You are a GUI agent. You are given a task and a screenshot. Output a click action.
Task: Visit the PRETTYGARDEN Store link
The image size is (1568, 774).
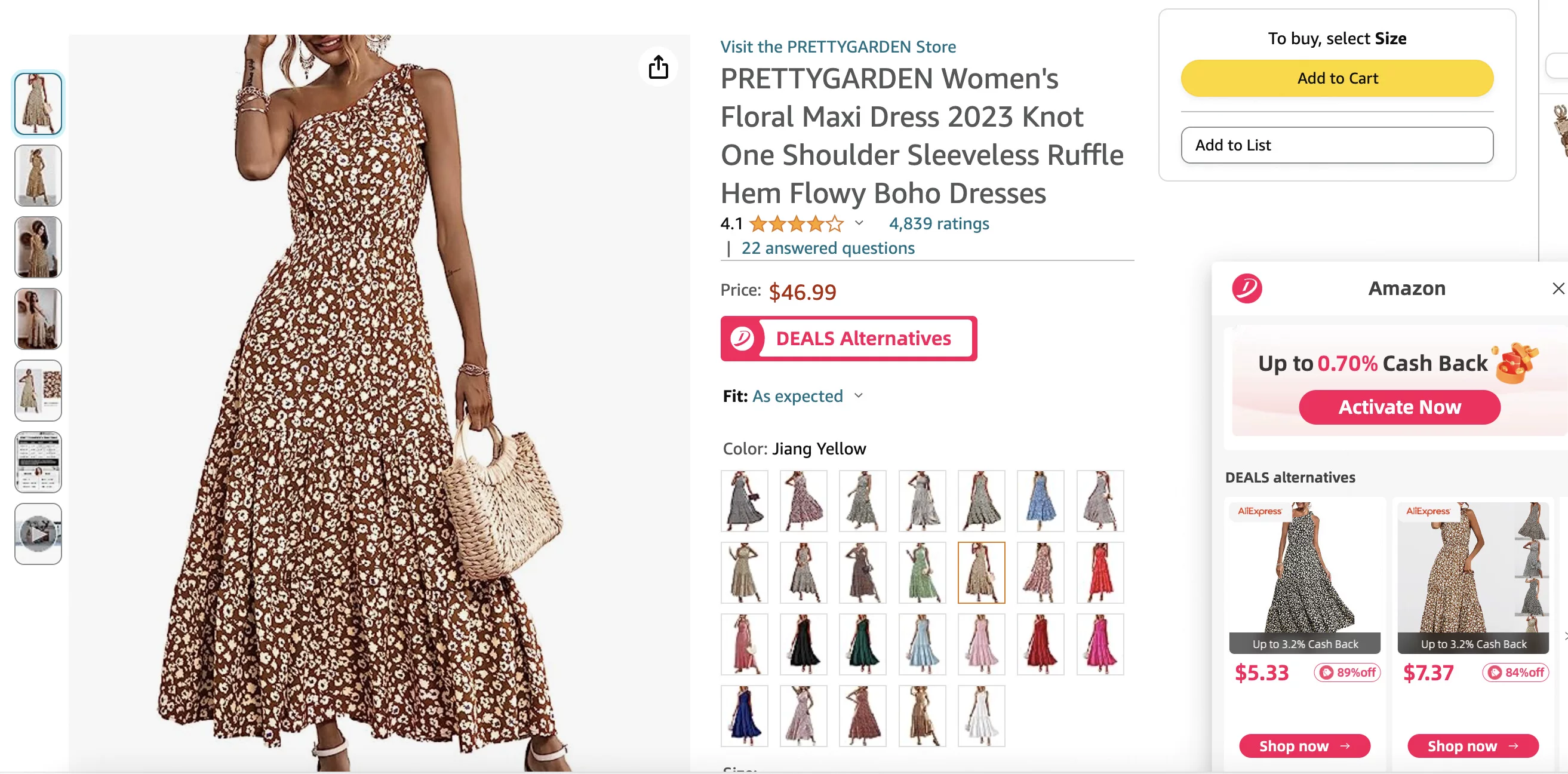coord(838,46)
